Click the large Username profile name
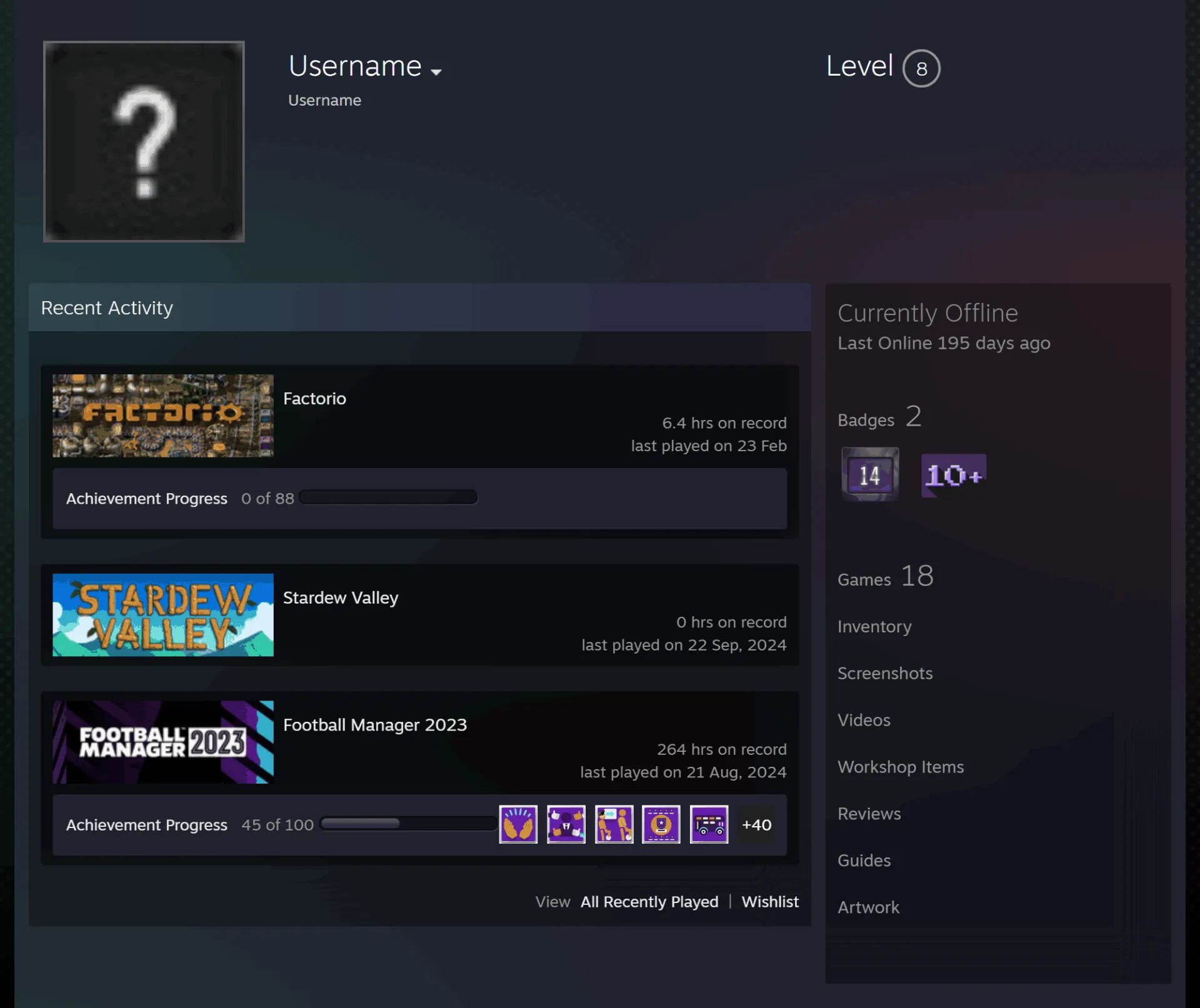This screenshot has height=1008, width=1200. [355, 66]
